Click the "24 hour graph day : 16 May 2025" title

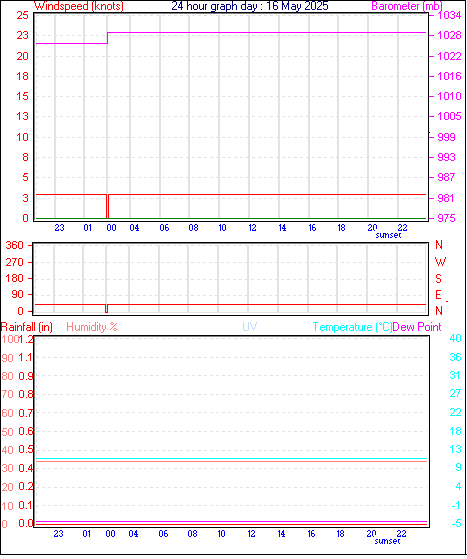coord(250,6)
